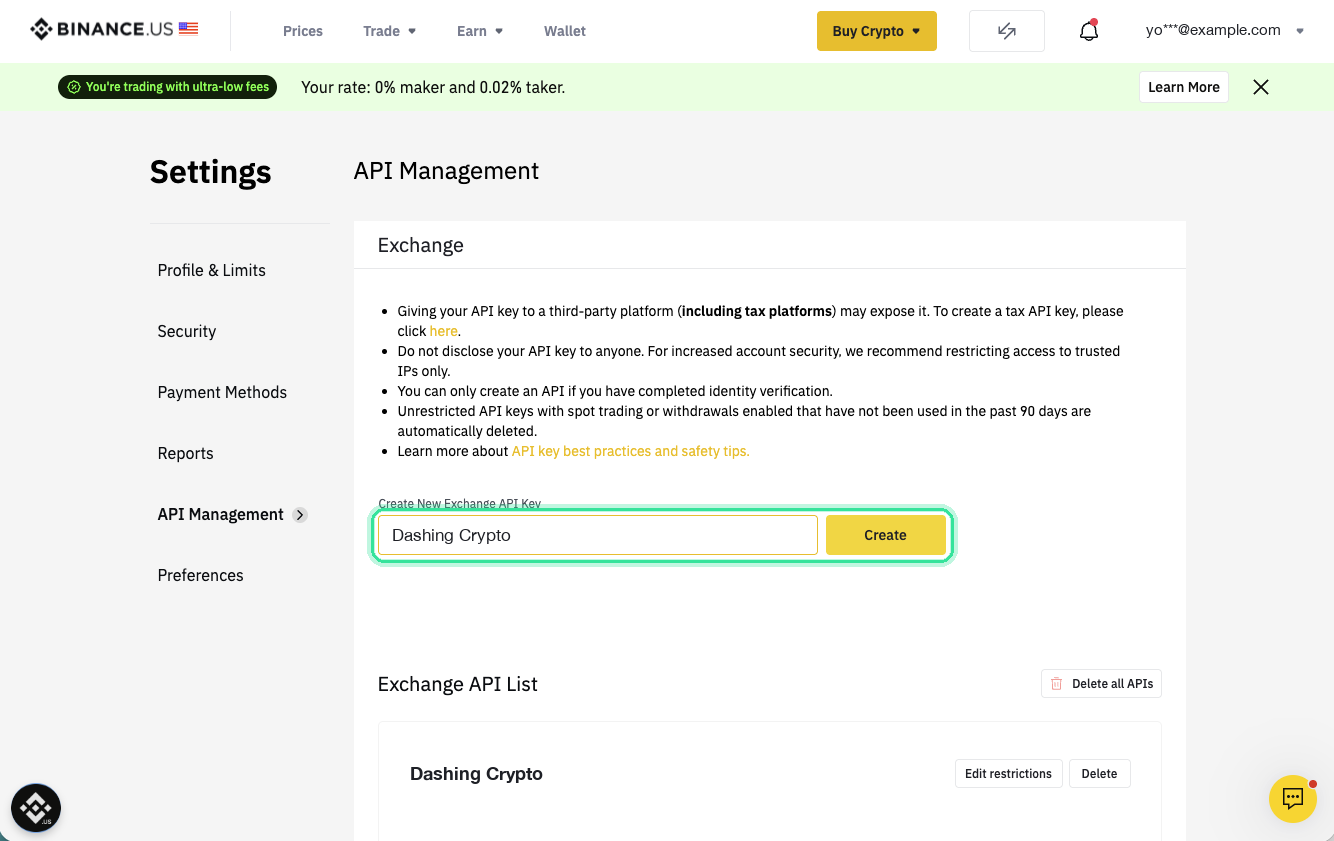Open the account email dropdown
Screen dimensions: 1334x841
(1225, 30)
